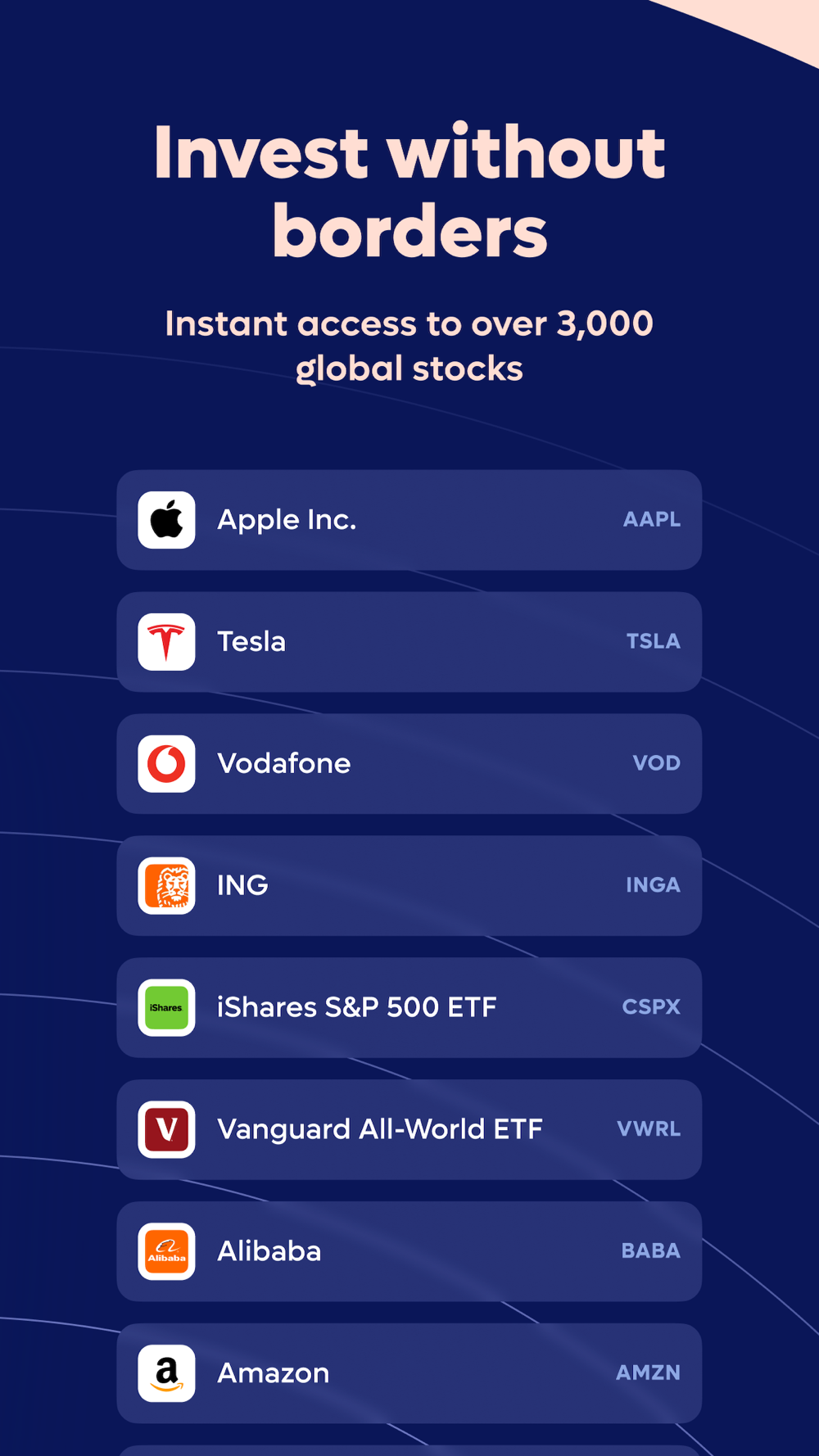The width and height of the screenshot is (819, 1456).
Task: Select the iShares S&P 500 ETF name
Action: (x=357, y=1007)
